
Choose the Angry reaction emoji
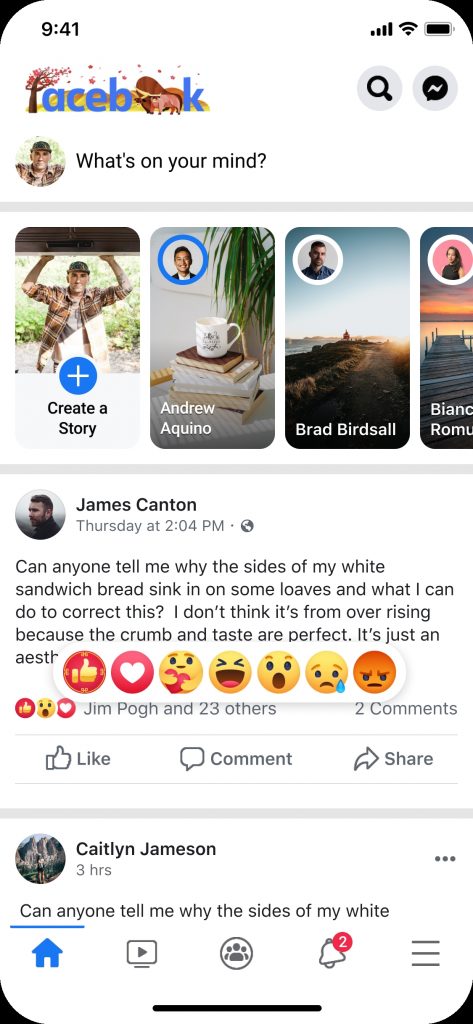click(x=375, y=673)
